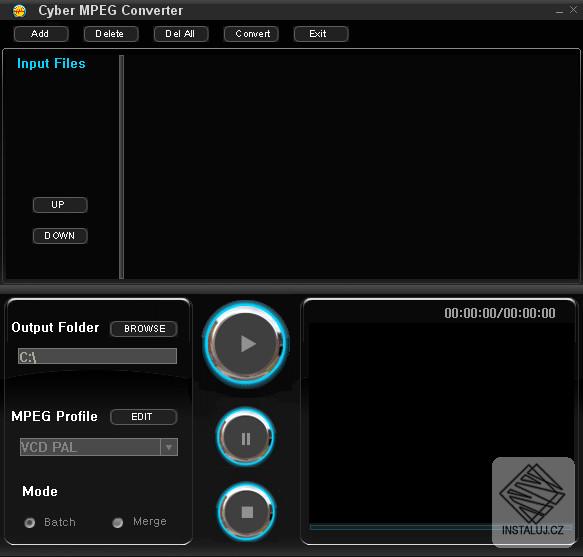583x557 pixels.
Task: Click the VCD PAL profile combo box
Action: point(99,447)
